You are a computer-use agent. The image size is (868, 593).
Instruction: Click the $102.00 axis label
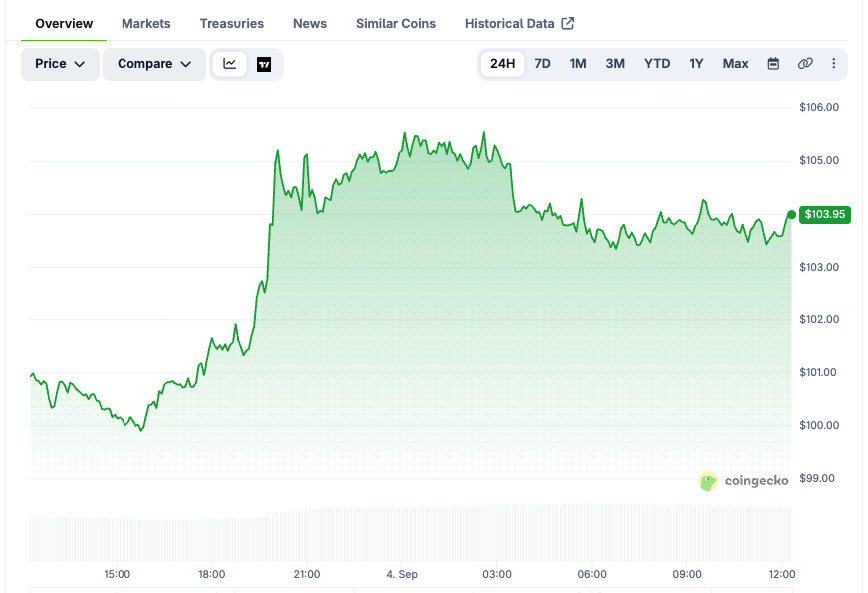click(819, 319)
